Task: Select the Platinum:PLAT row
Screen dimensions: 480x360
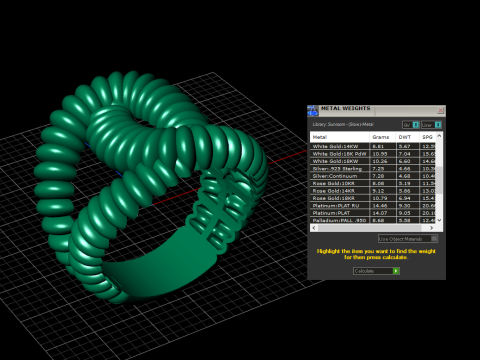Action: click(x=373, y=213)
